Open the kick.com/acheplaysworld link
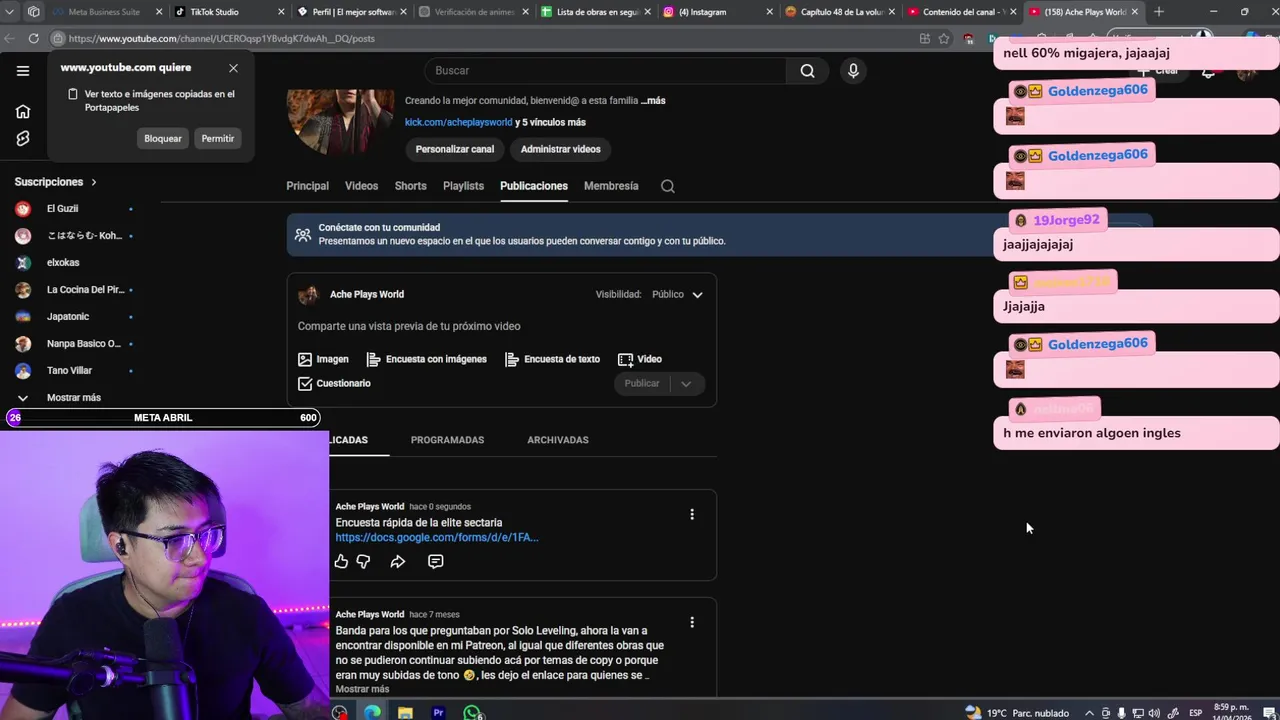Image resolution: width=1280 pixels, height=720 pixels. (x=458, y=122)
